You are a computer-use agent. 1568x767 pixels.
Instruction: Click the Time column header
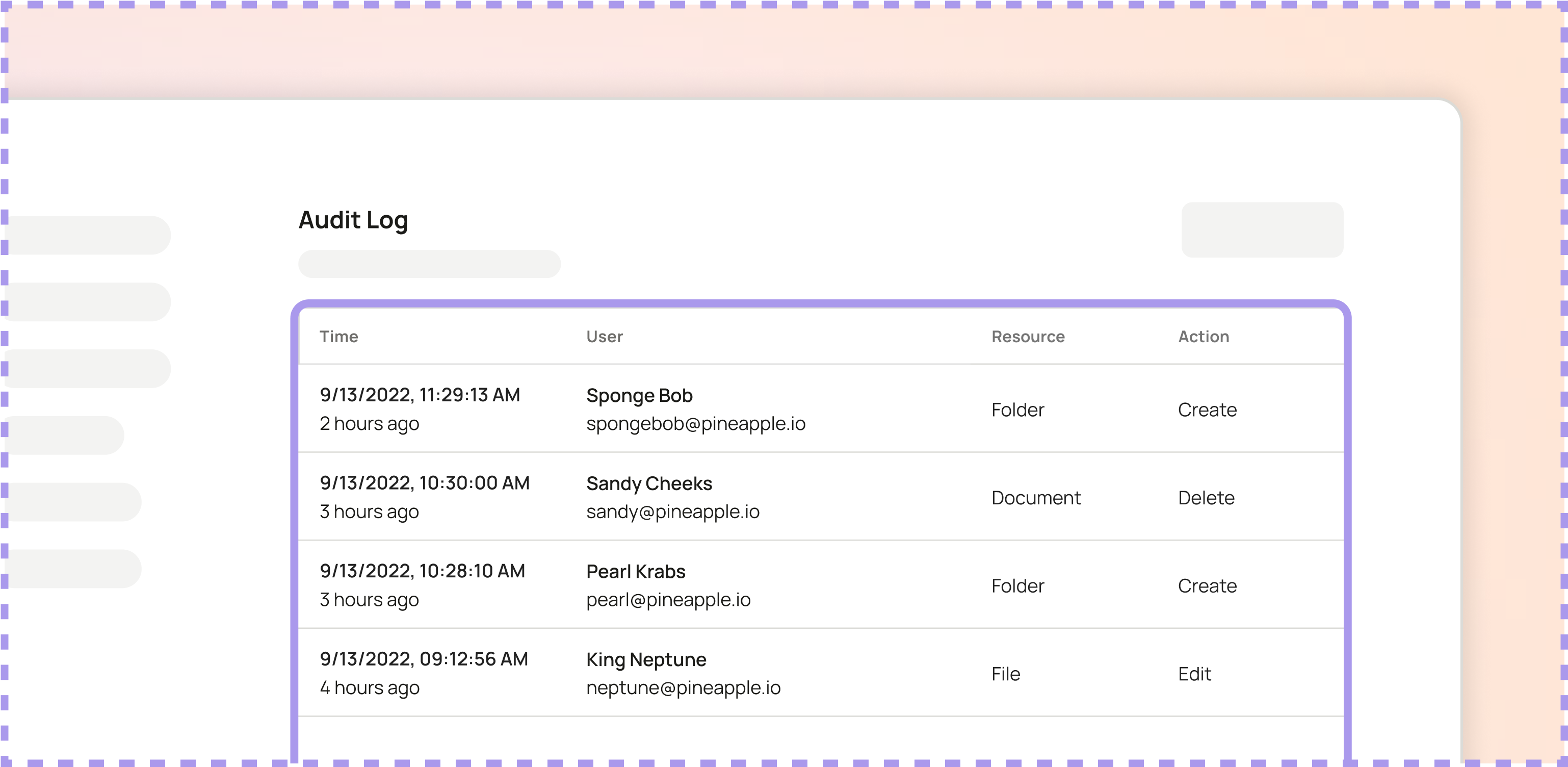338,337
